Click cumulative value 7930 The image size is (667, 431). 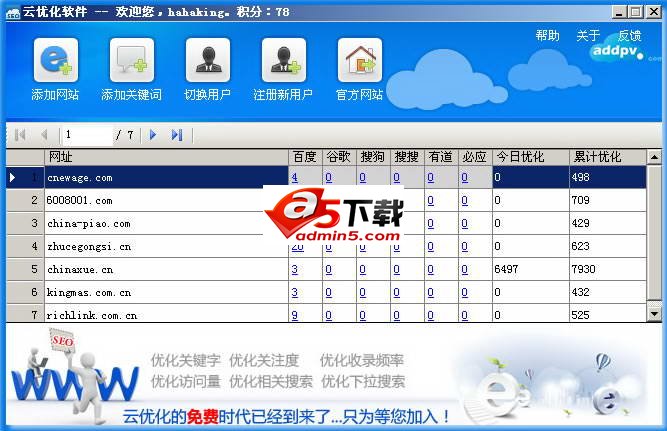point(583,269)
